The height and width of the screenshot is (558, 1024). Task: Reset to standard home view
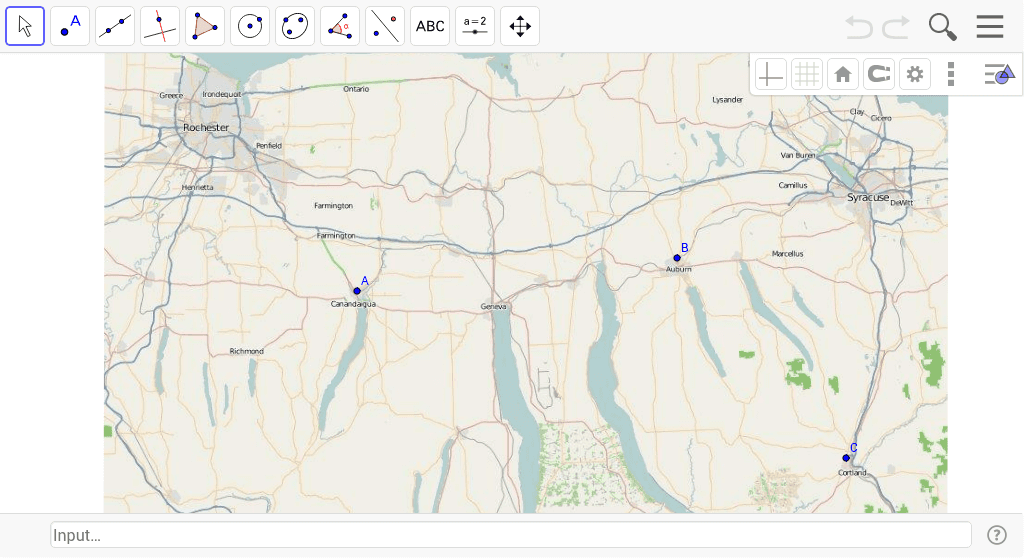[x=842, y=74]
